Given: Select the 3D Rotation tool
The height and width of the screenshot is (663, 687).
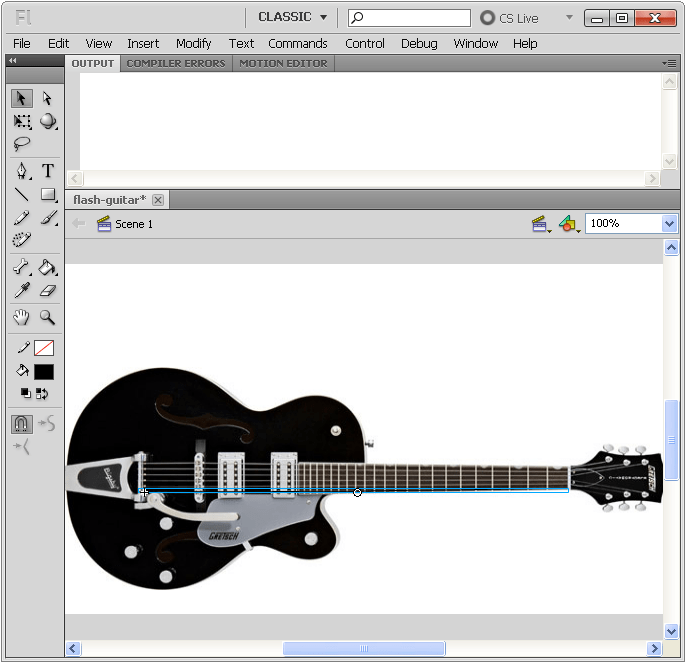Looking at the screenshot, I should 48,121.
